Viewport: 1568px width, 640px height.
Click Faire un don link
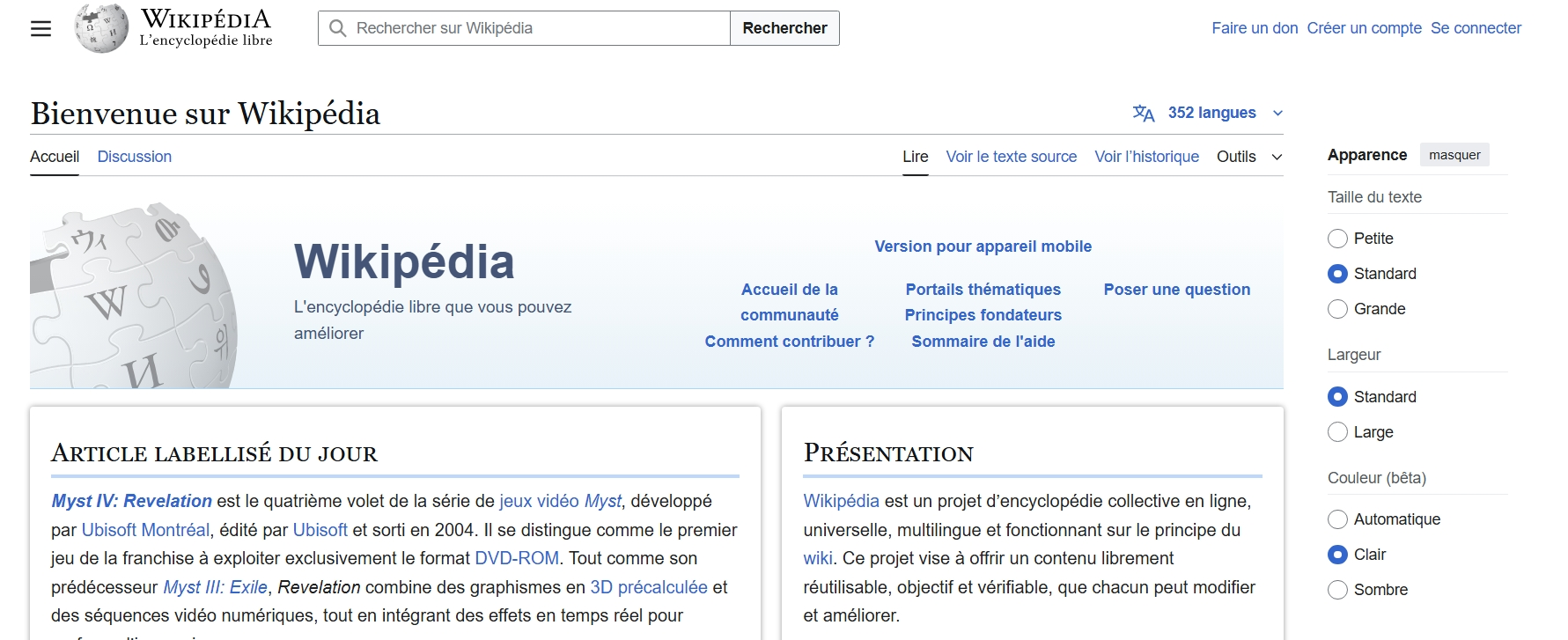click(x=1255, y=28)
